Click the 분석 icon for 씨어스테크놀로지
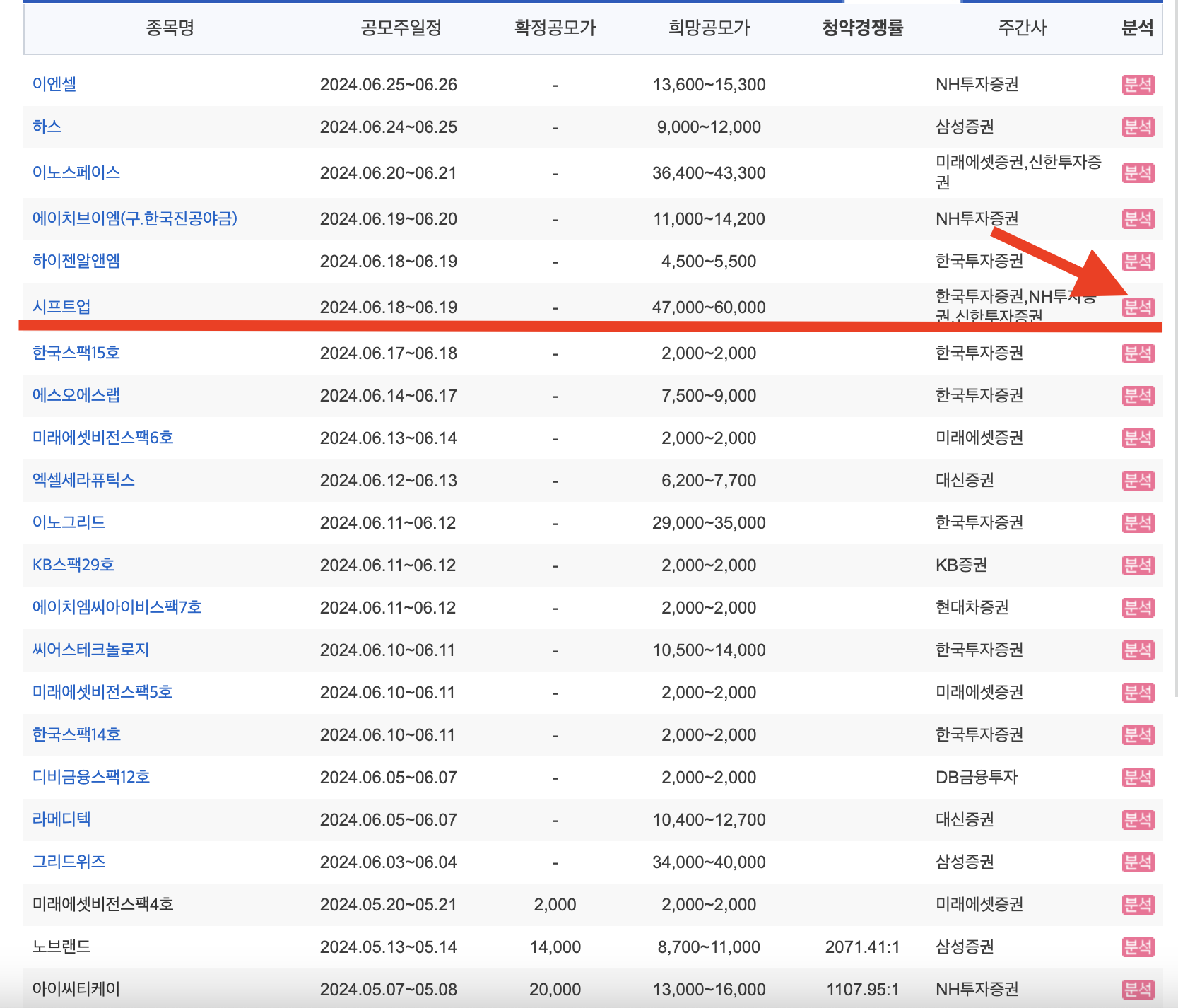The height and width of the screenshot is (1008, 1178). point(1138,650)
